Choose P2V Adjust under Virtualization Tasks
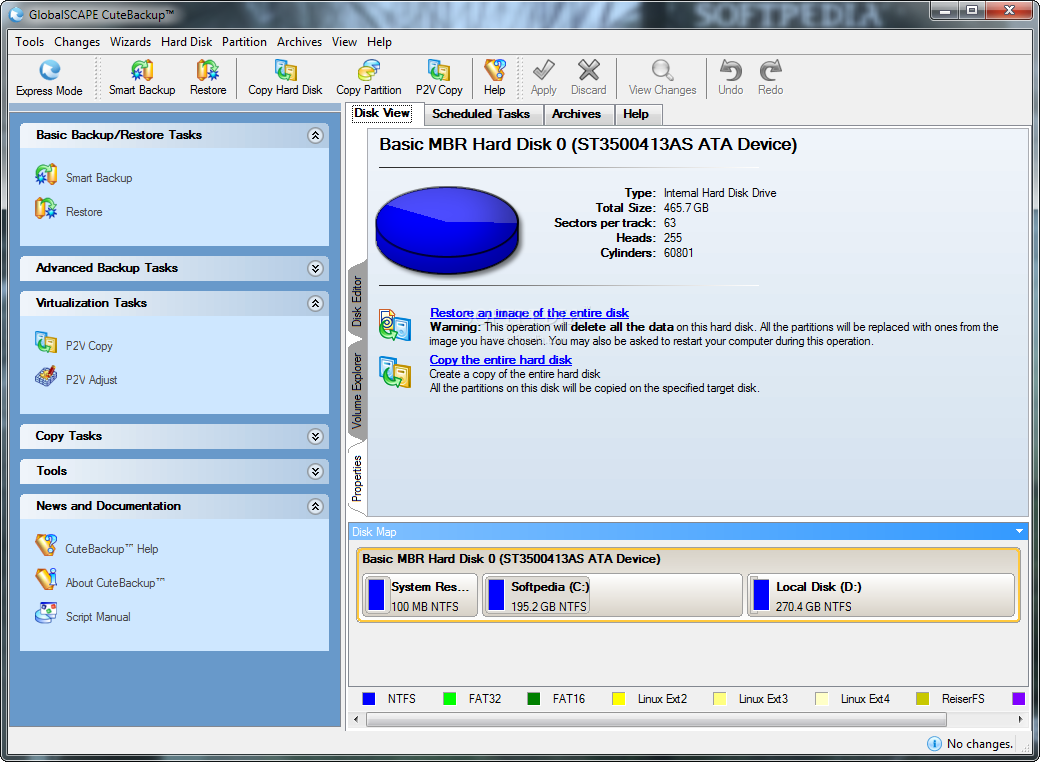1040x762 pixels. tap(76, 379)
